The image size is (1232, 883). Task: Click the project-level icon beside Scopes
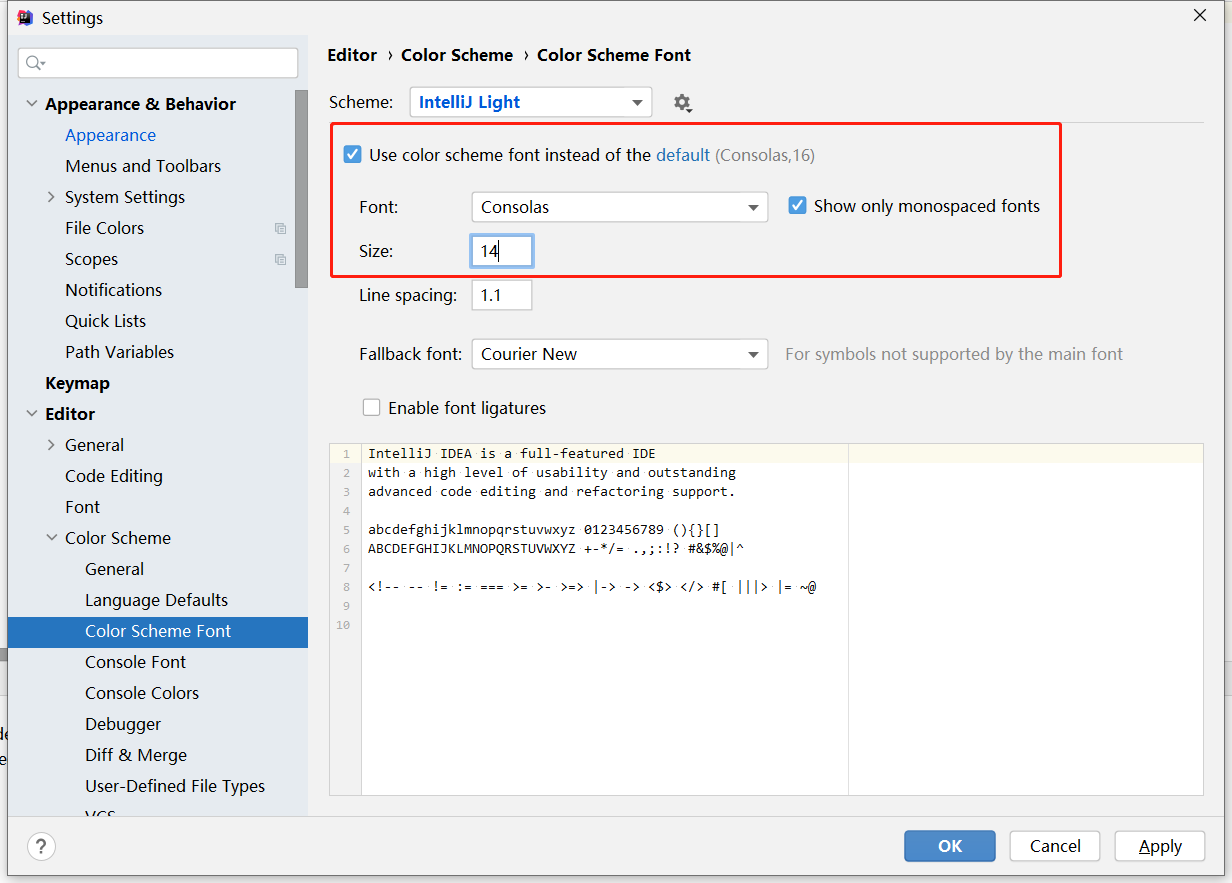click(281, 259)
